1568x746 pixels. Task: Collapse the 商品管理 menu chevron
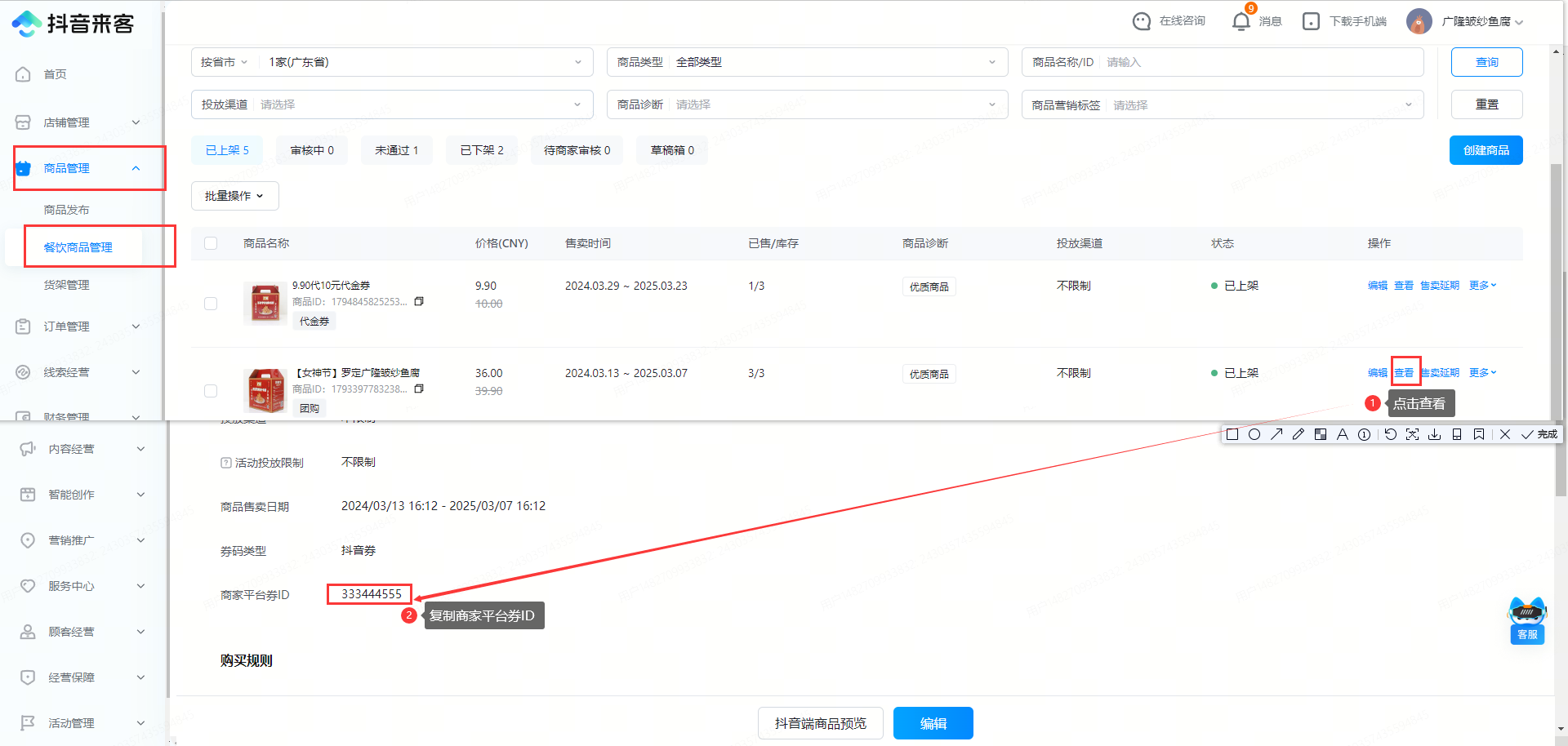[136, 168]
